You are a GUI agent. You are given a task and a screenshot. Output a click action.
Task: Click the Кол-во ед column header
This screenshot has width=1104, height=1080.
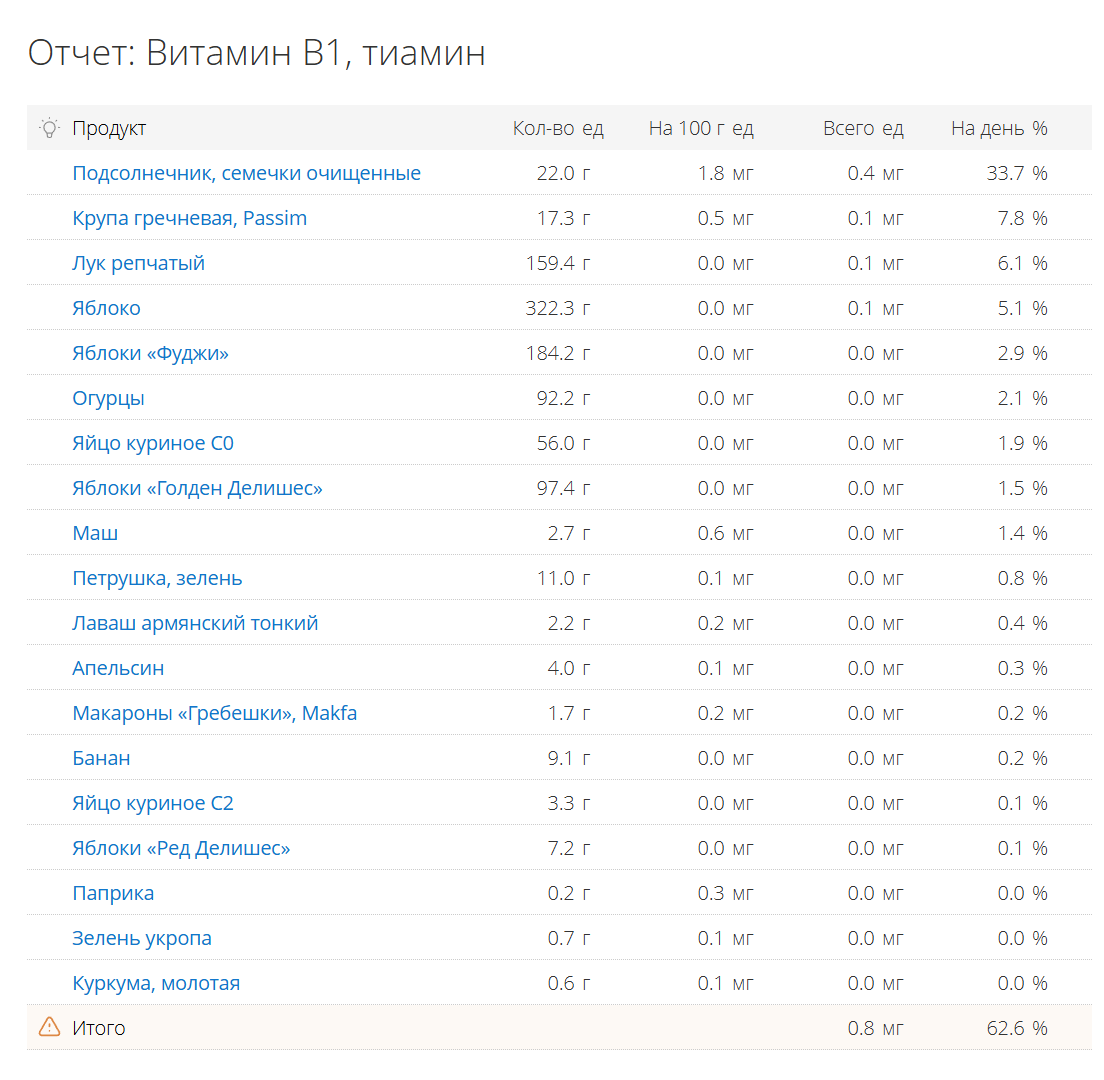click(558, 128)
